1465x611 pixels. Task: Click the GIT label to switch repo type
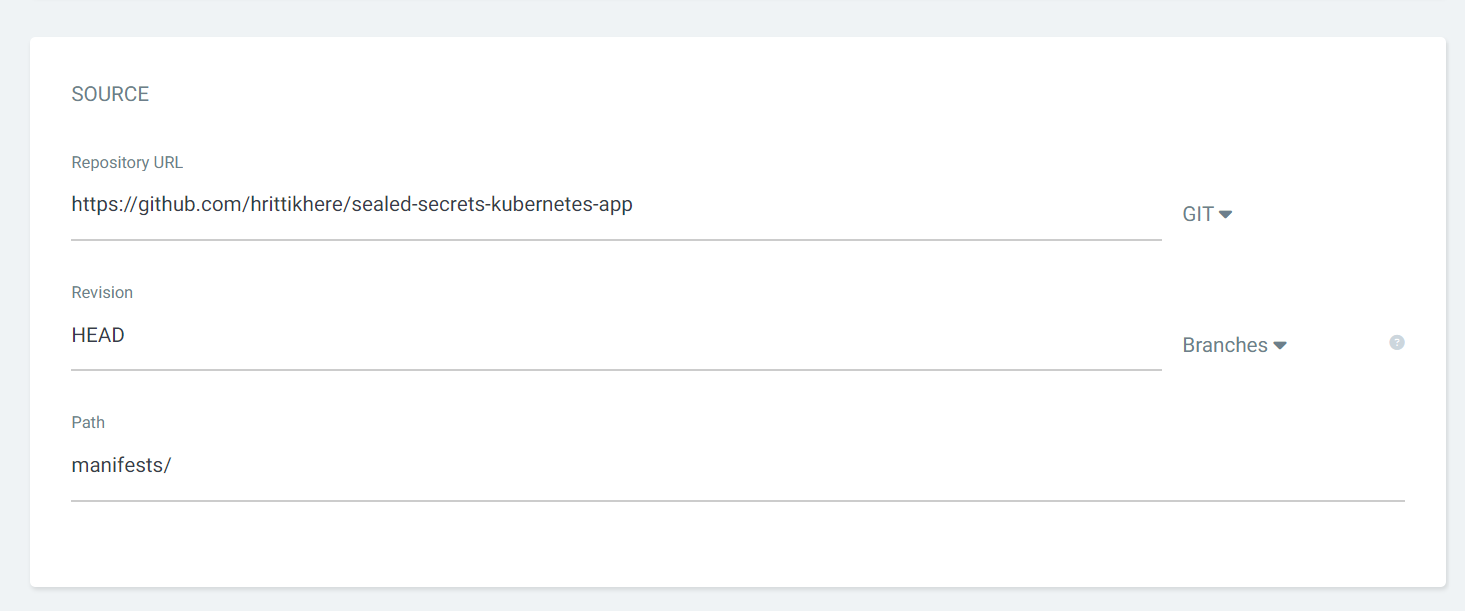(x=1195, y=213)
